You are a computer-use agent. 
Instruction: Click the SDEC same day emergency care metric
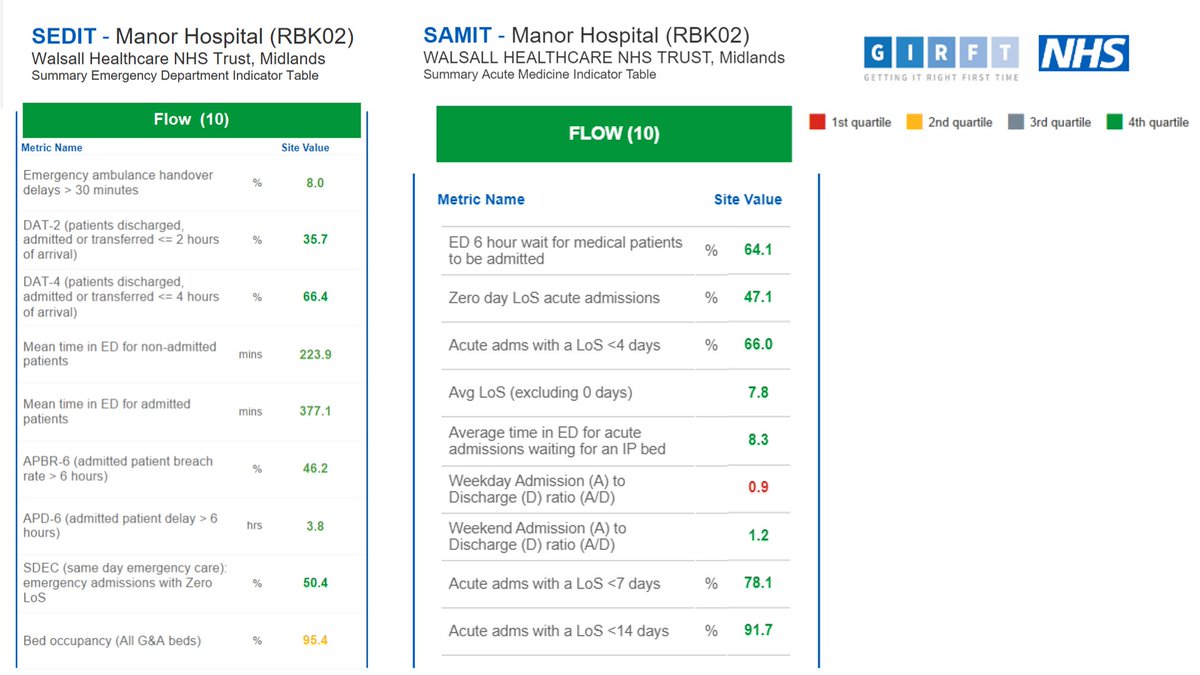point(125,582)
